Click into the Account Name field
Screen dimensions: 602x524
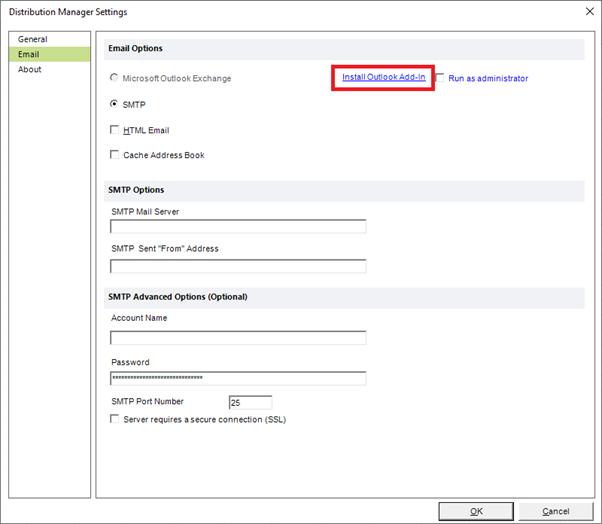238,338
